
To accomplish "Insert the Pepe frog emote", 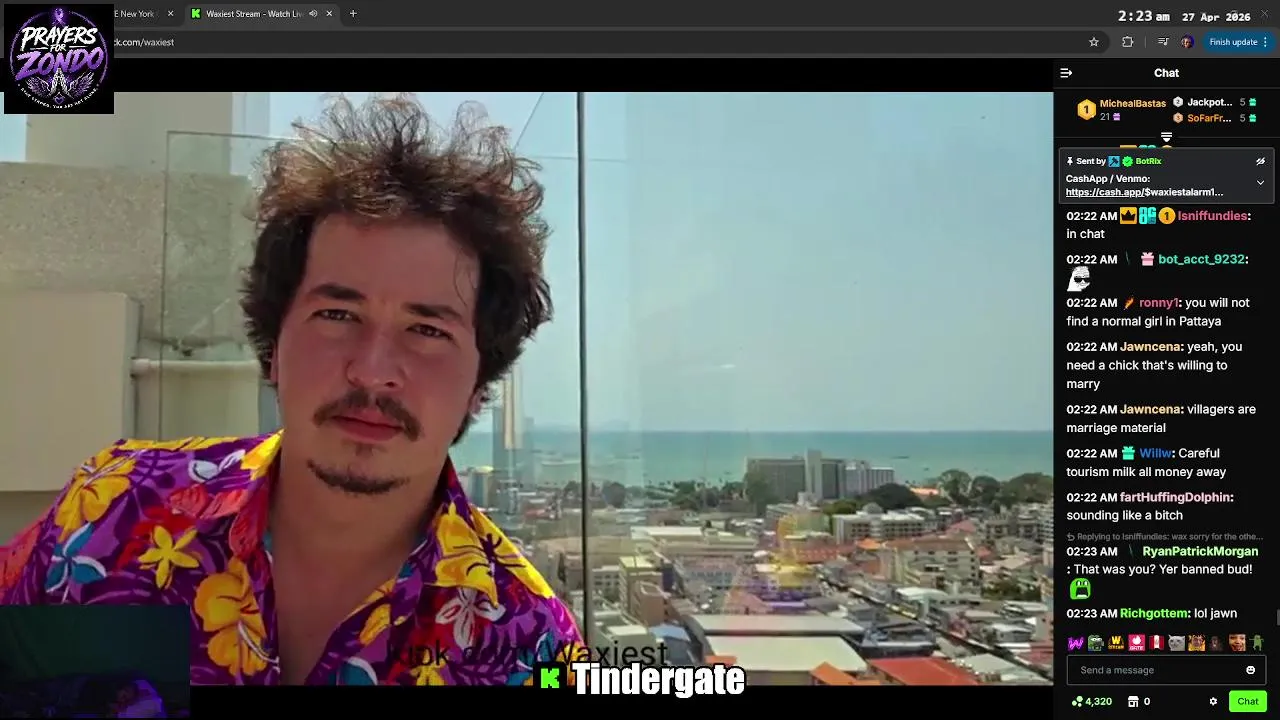I will click(1096, 643).
